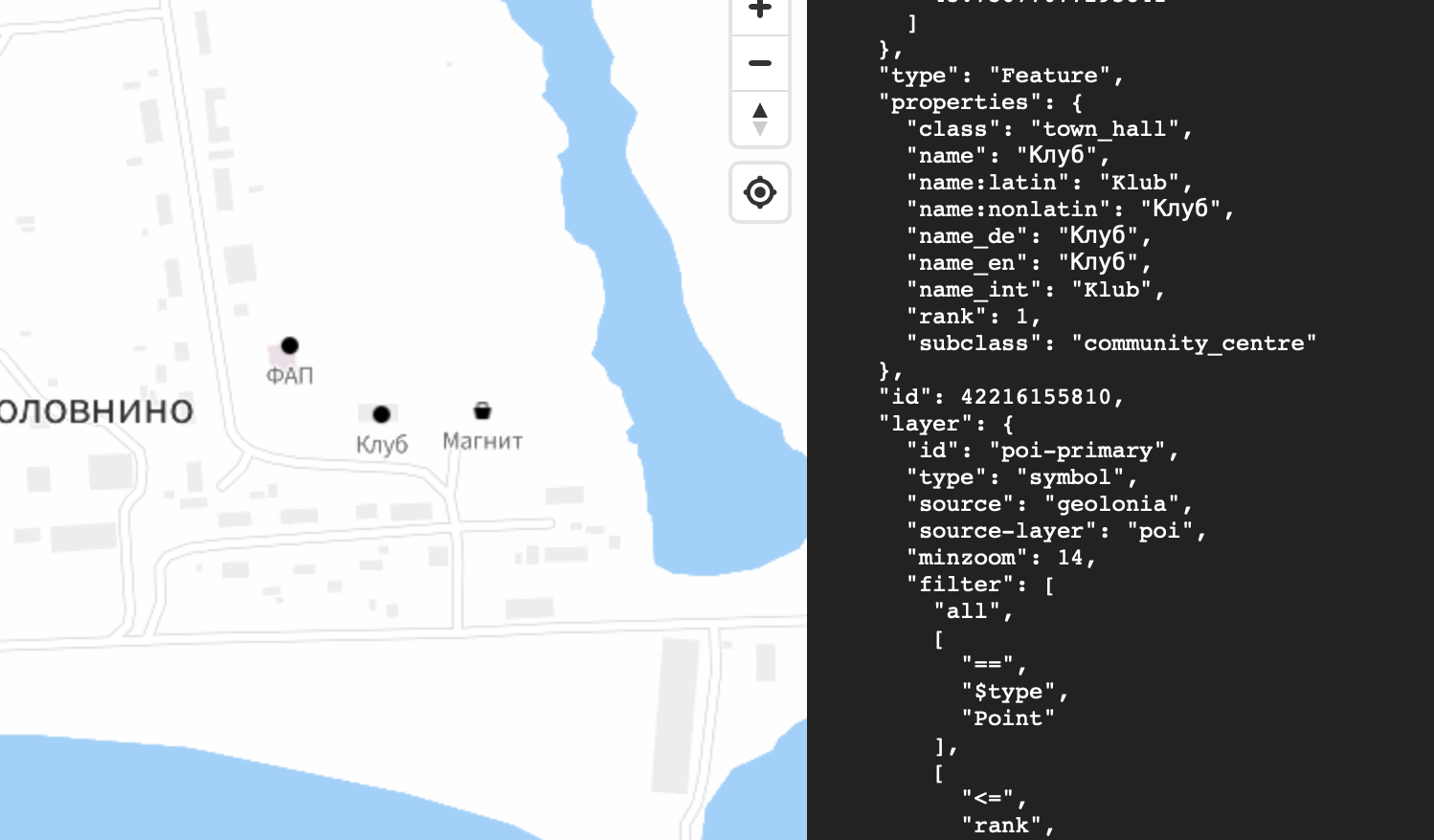
Task: Click the Магнит text label
Action: pos(482,440)
